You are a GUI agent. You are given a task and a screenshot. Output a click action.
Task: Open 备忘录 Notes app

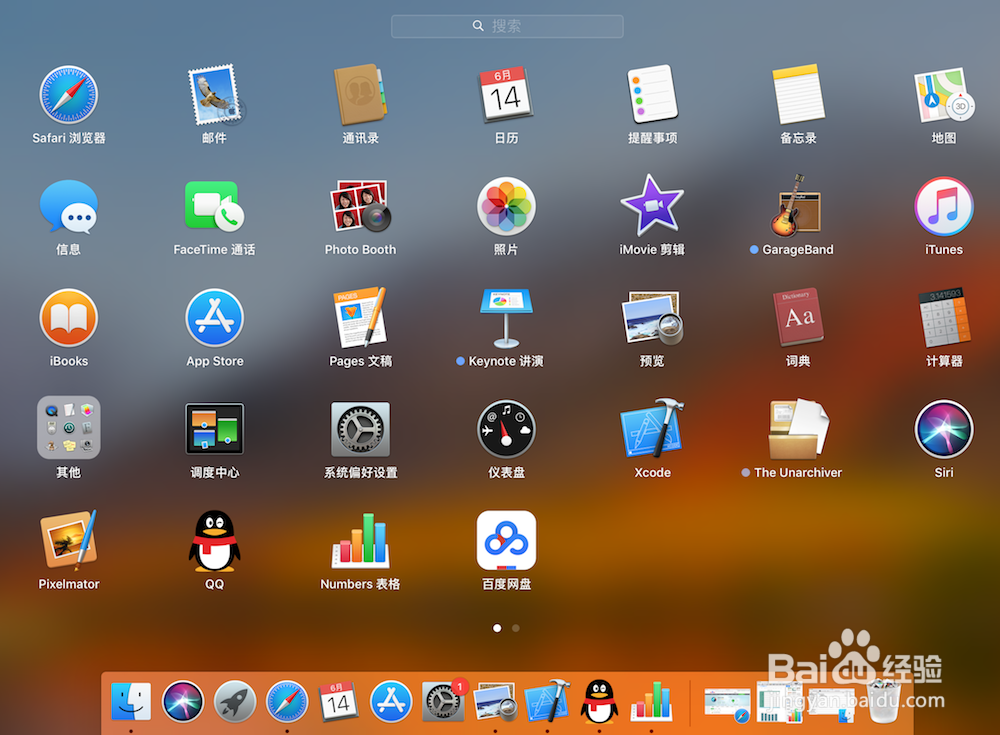coord(798,94)
